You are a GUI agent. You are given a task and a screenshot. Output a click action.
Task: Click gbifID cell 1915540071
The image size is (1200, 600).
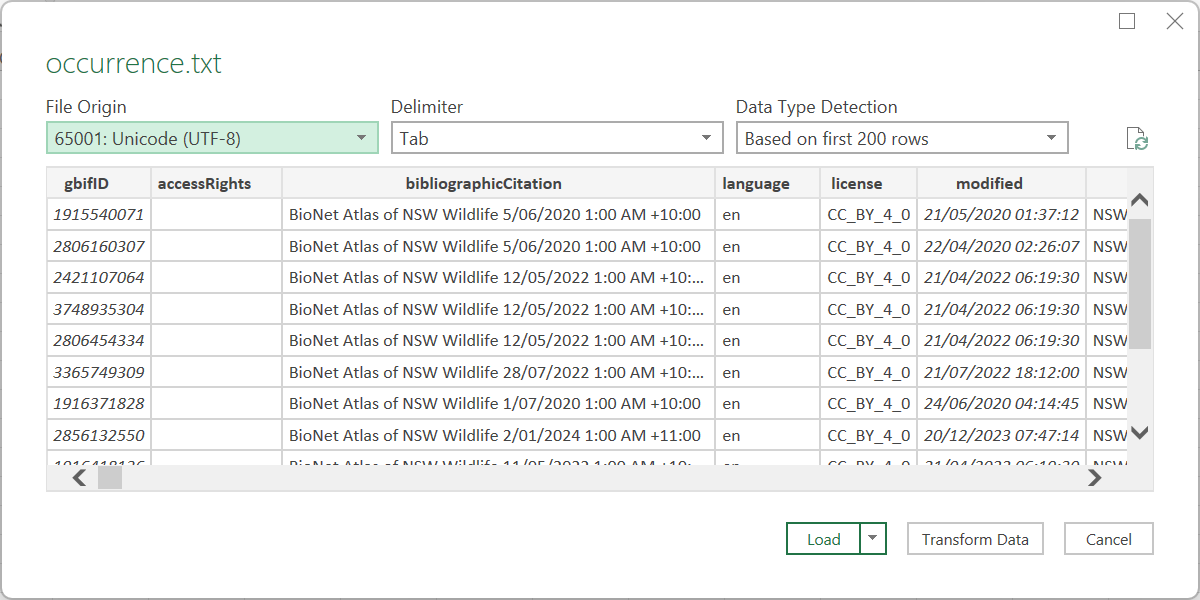tap(98, 214)
